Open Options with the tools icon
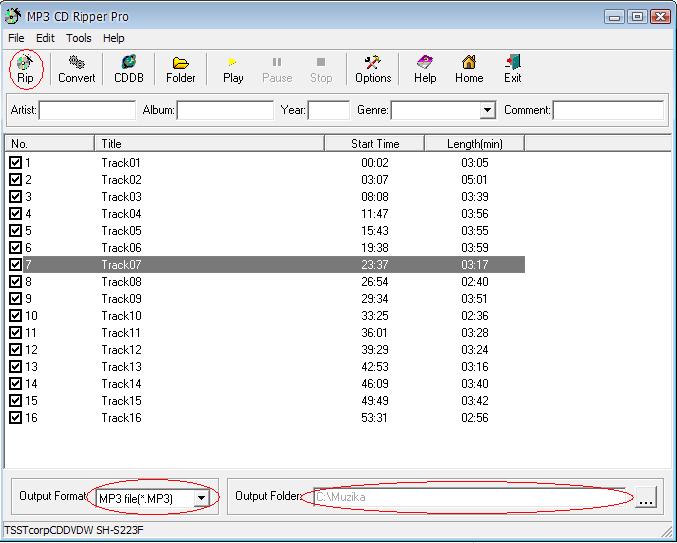The image size is (677, 543). [373, 70]
